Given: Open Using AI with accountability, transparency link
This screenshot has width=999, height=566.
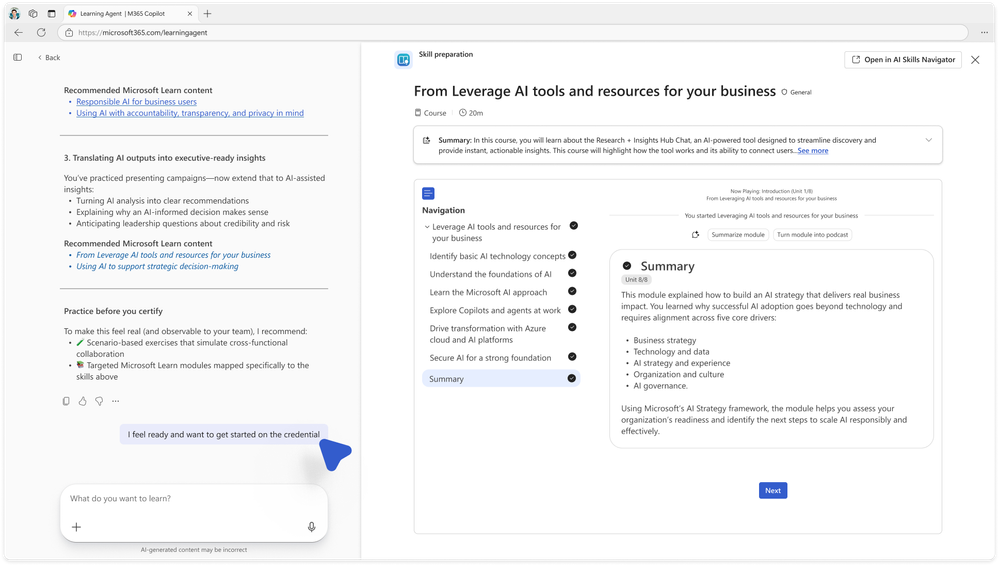Looking at the screenshot, I should [190, 113].
